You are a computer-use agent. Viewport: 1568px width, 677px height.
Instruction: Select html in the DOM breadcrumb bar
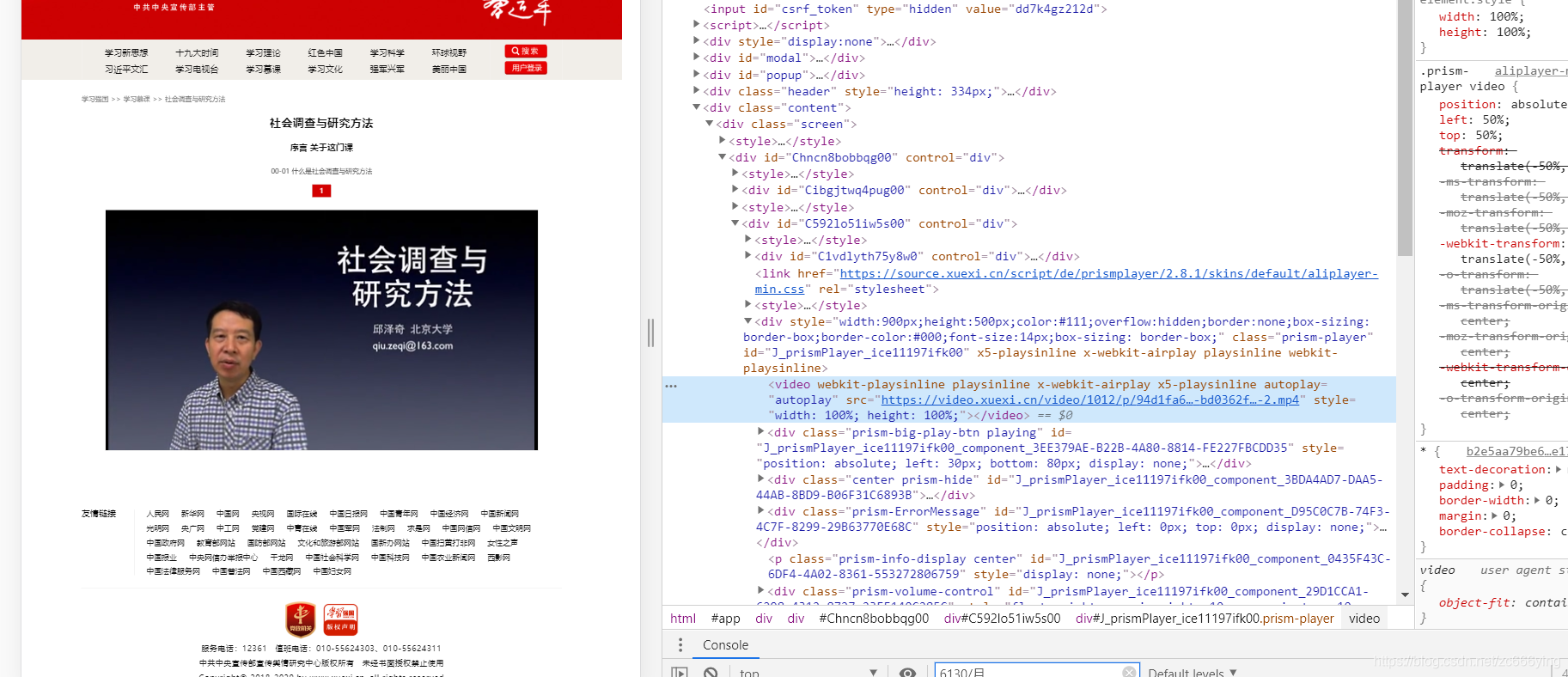click(x=683, y=619)
